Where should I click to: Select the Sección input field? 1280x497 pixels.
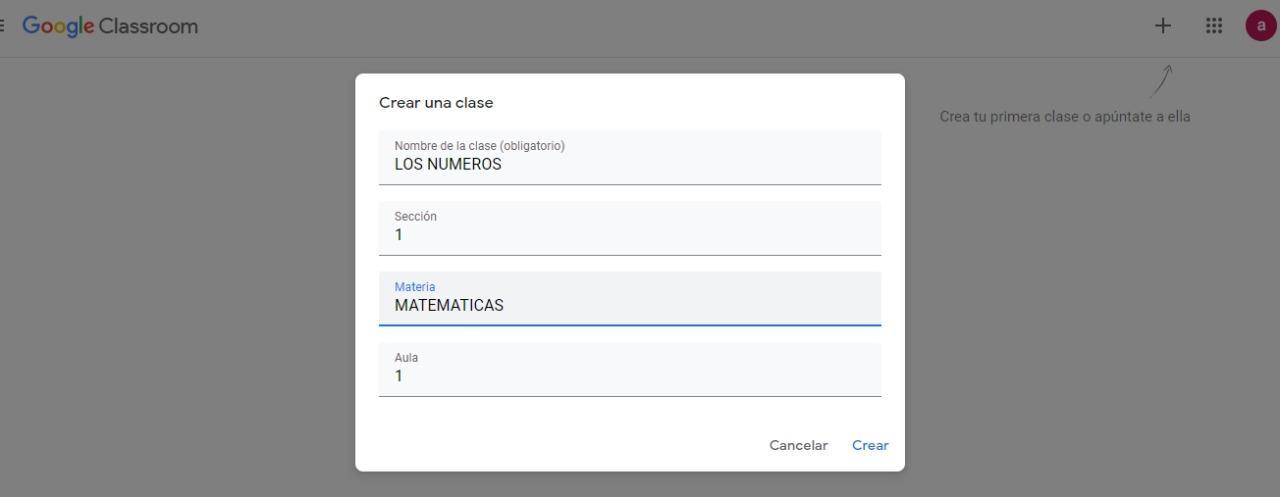tap(630, 228)
